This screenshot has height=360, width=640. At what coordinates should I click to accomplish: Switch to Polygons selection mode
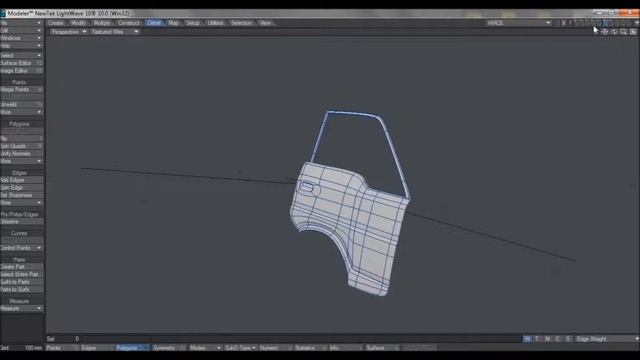coord(133,348)
